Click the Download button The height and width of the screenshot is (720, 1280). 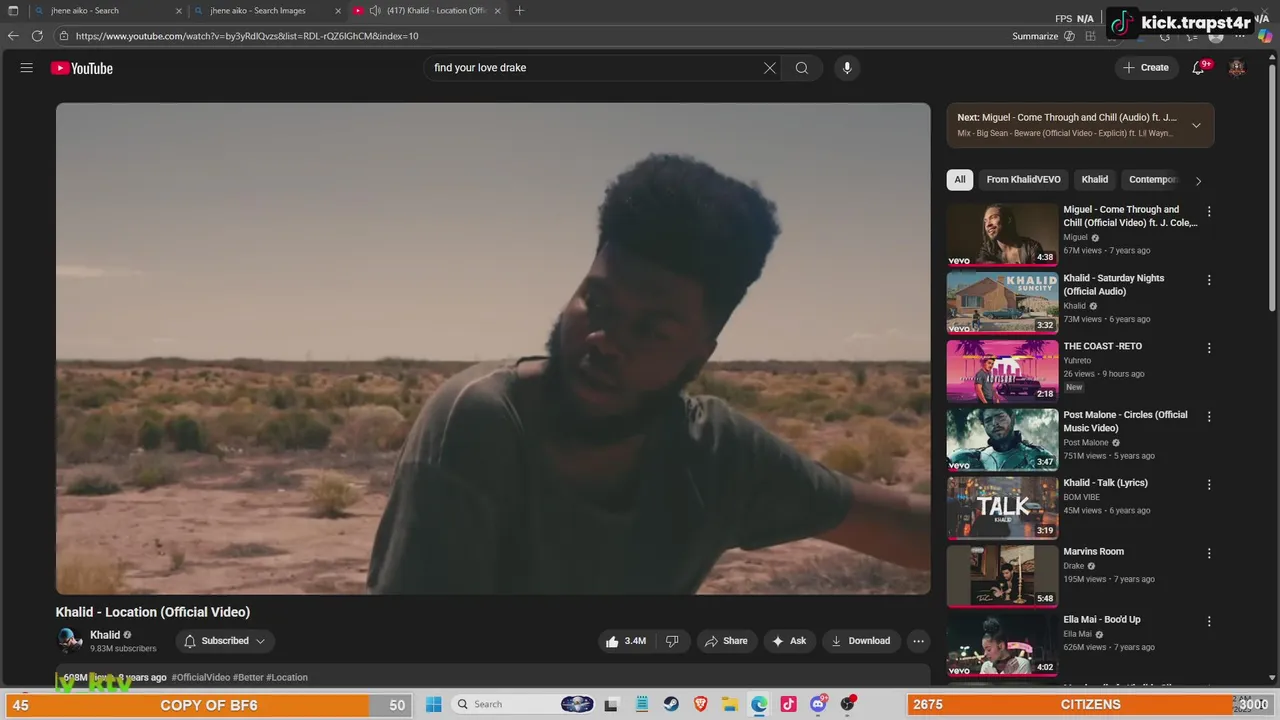pos(860,641)
